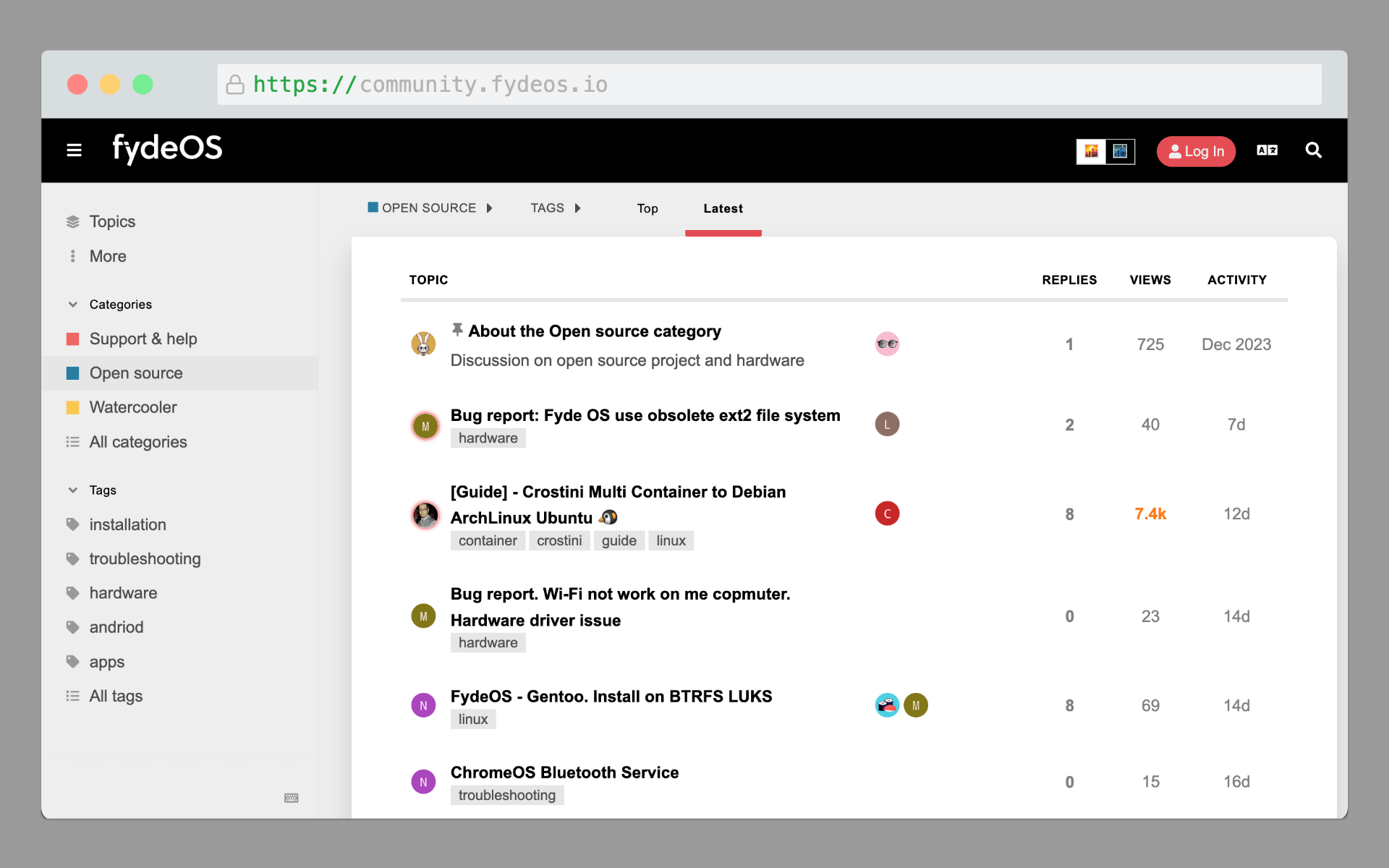1389x868 pixels.
Task: Collapse the Tags sidebar section
Action: click(73, 490)
